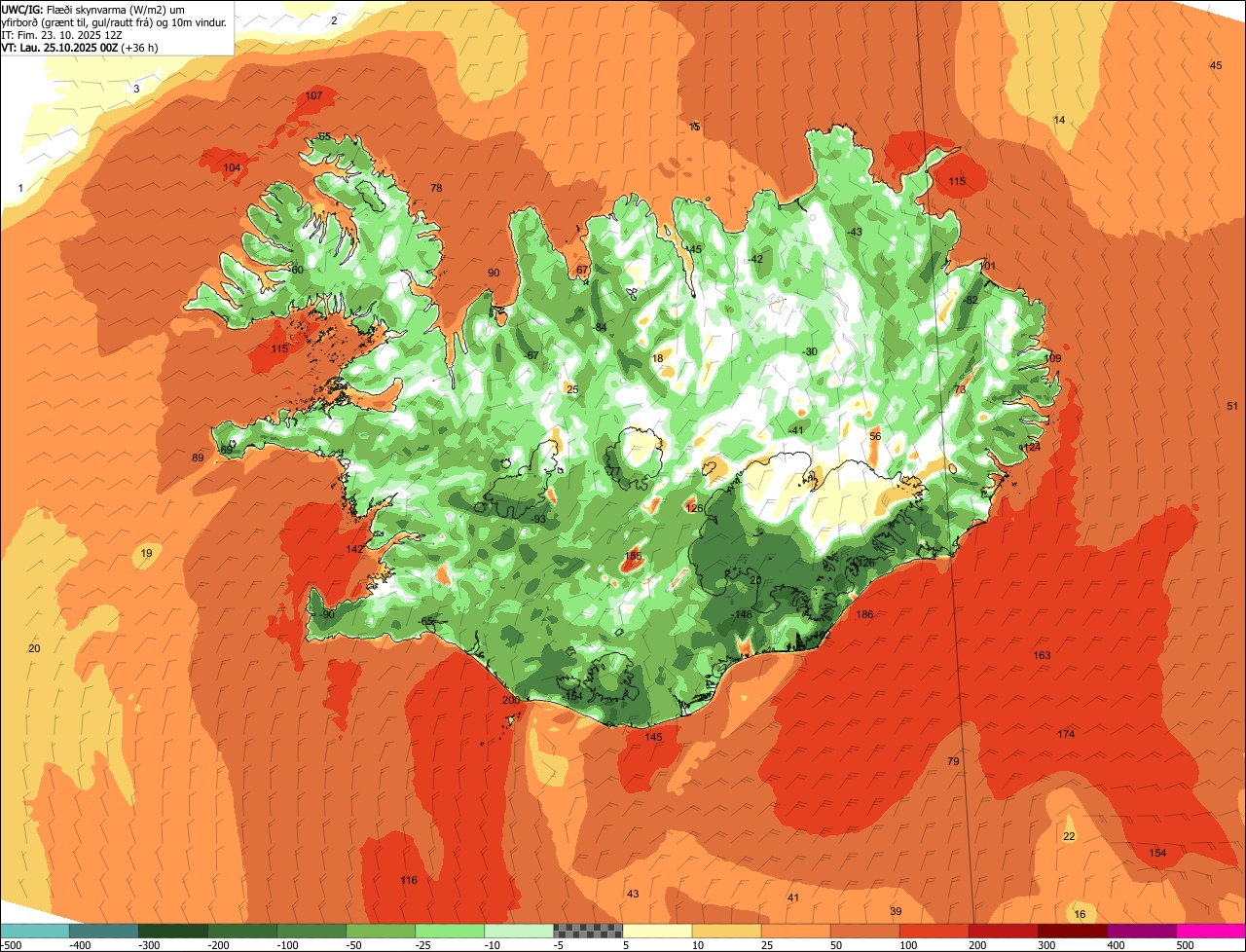This screenshot has height=952, width=1246.
Task: Click the map value '104'
Action: pos(232,167)
